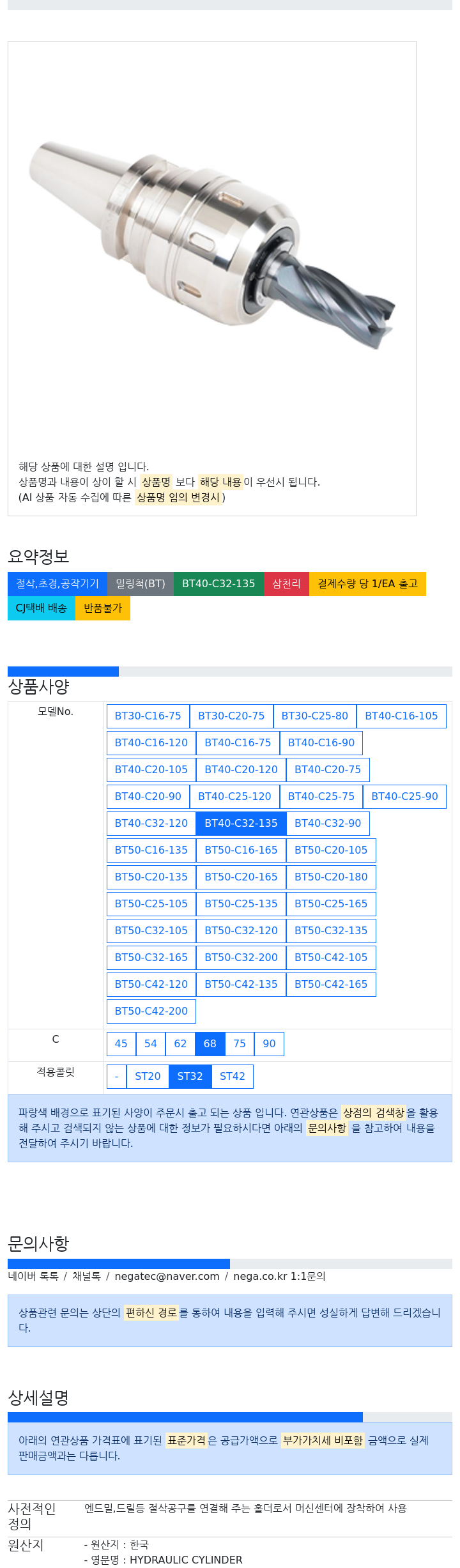This screenshot has width=460, height=1568.
Task: Choose C value 45
Action: point(121,1043)
